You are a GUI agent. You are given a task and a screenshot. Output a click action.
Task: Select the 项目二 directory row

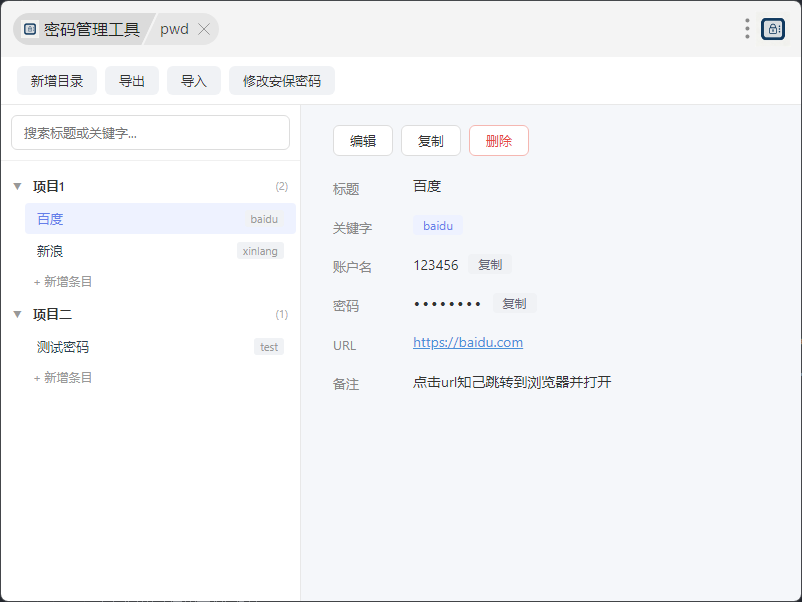tap(150, 314)
